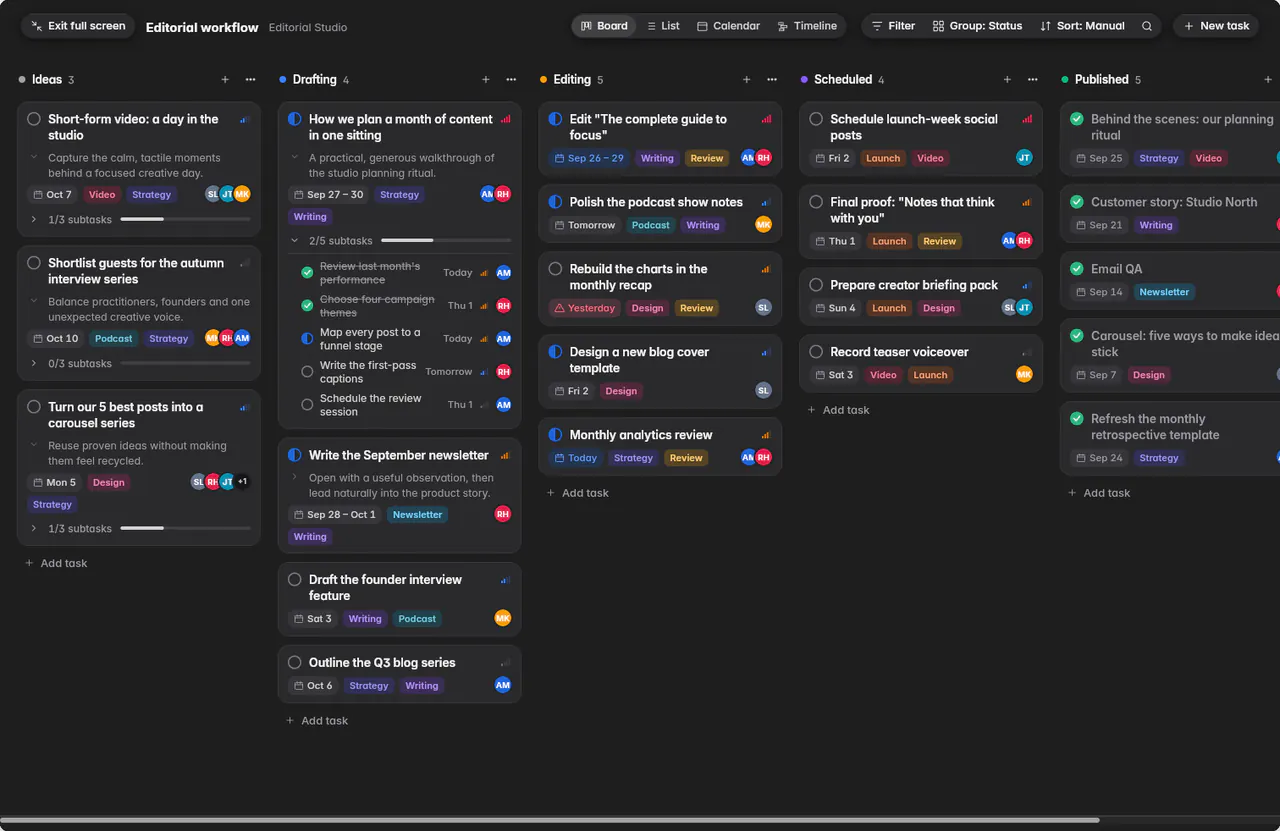Switch to the Timeline view tab

pos(807,26)
